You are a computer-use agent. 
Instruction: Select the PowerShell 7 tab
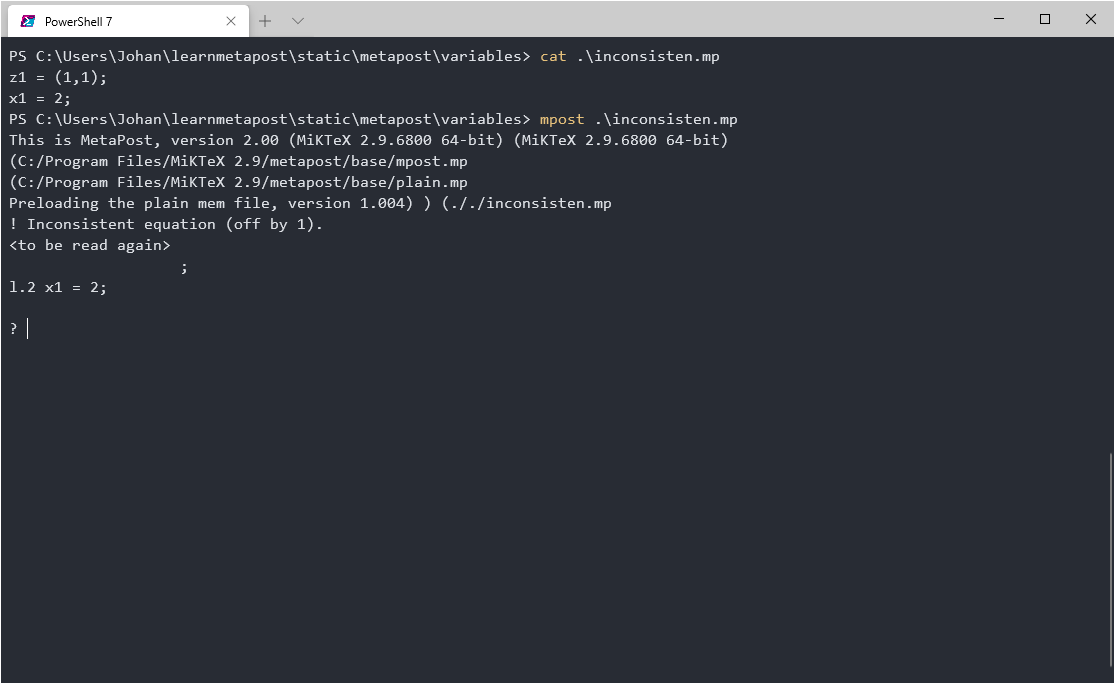point(128,21)
